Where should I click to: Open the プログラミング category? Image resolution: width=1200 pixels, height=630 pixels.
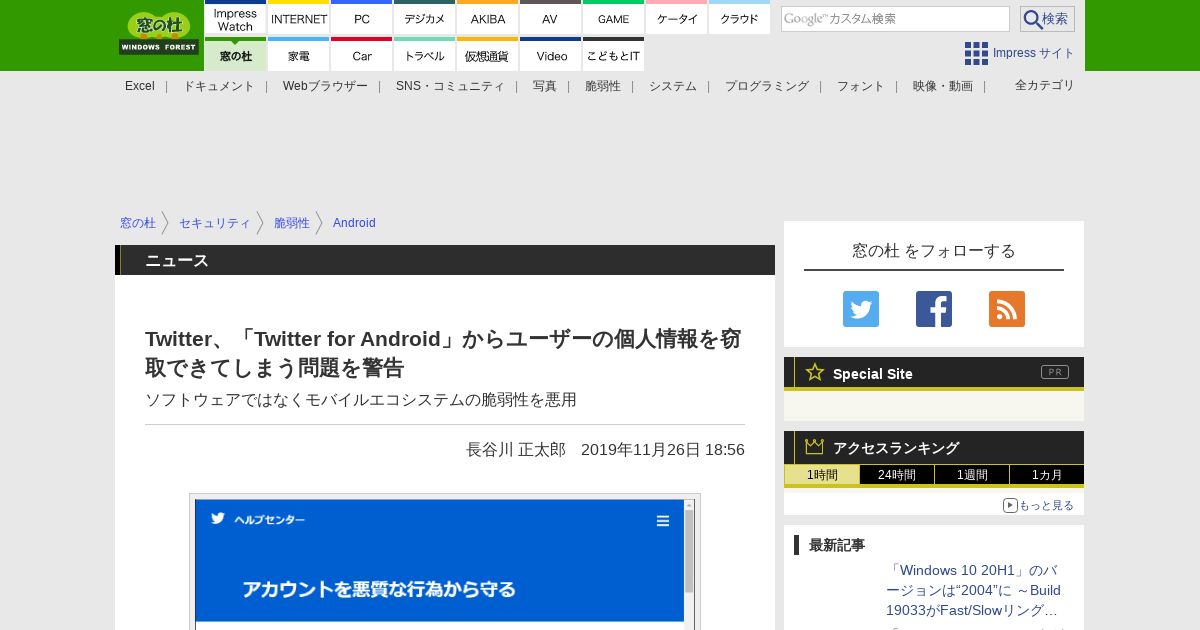pyautogui.click(x=767, y=86)
